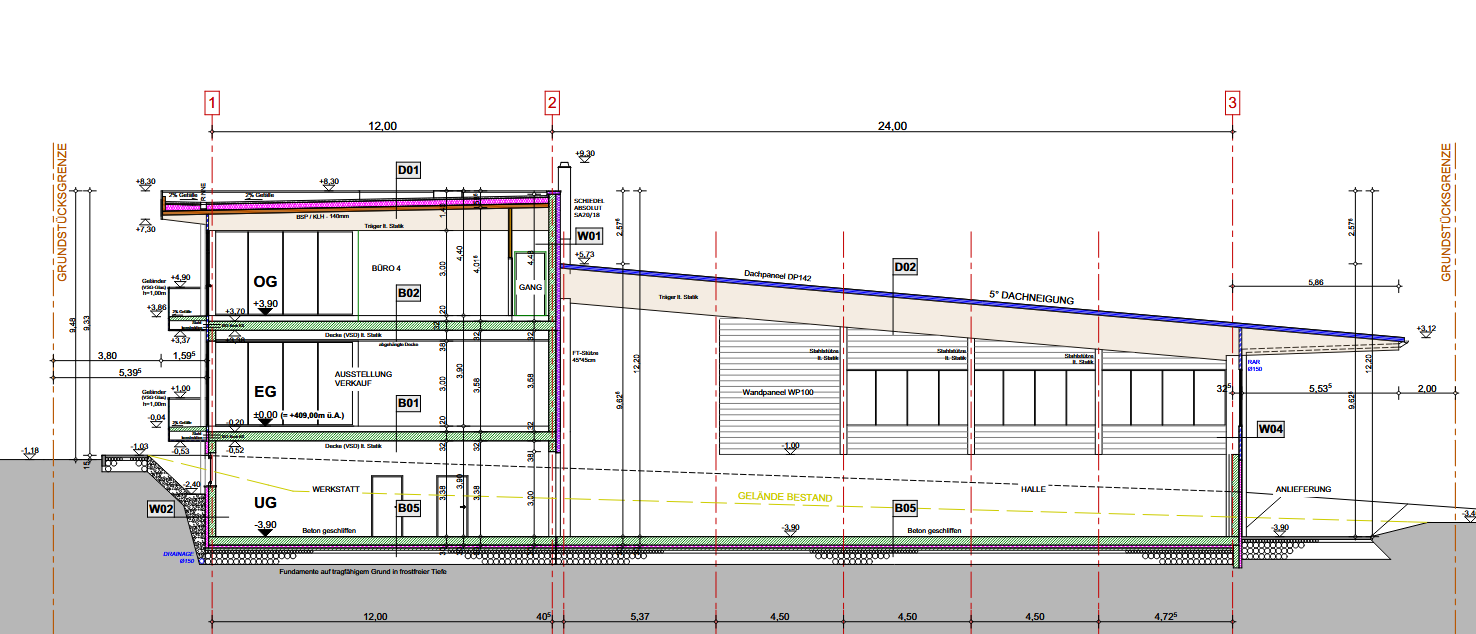The height and width of the screenshot is (634, 1476).
Task: Click the EG floor level label
Action: pos(265,392)
